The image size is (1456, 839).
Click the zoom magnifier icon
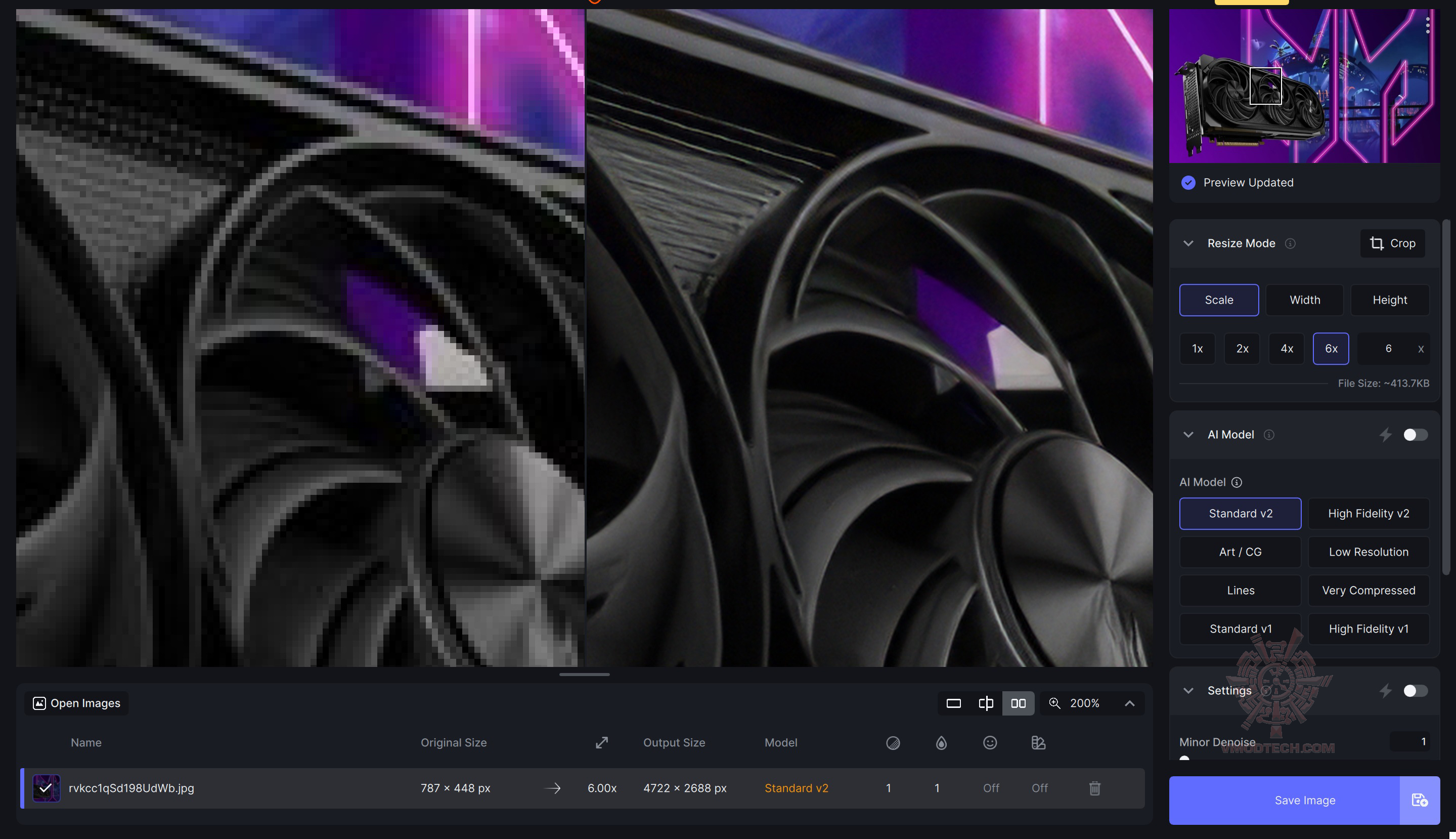pyautogui.click(x=1054, y=703)
